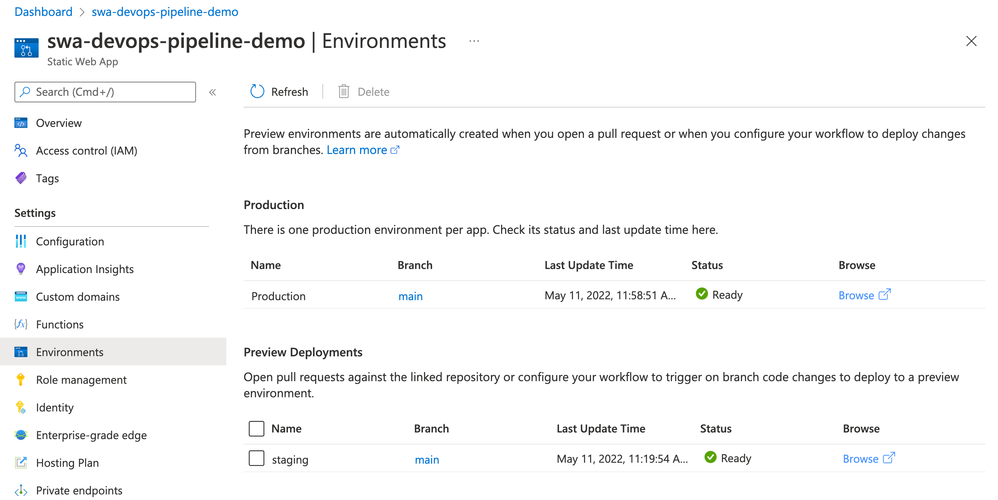This screenshot has width=998, height=500.
Task: Open Role management key icon
Action: pyautogui.click(x=21, y=380)
